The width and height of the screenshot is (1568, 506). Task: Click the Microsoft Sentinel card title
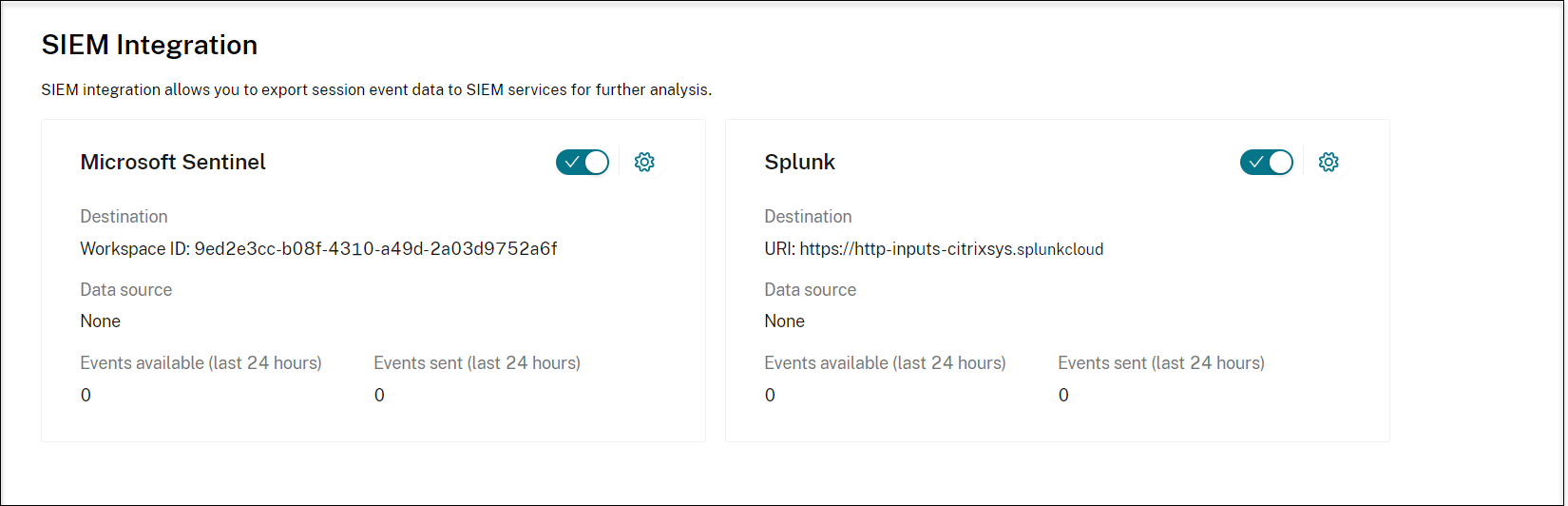point(173,163)
